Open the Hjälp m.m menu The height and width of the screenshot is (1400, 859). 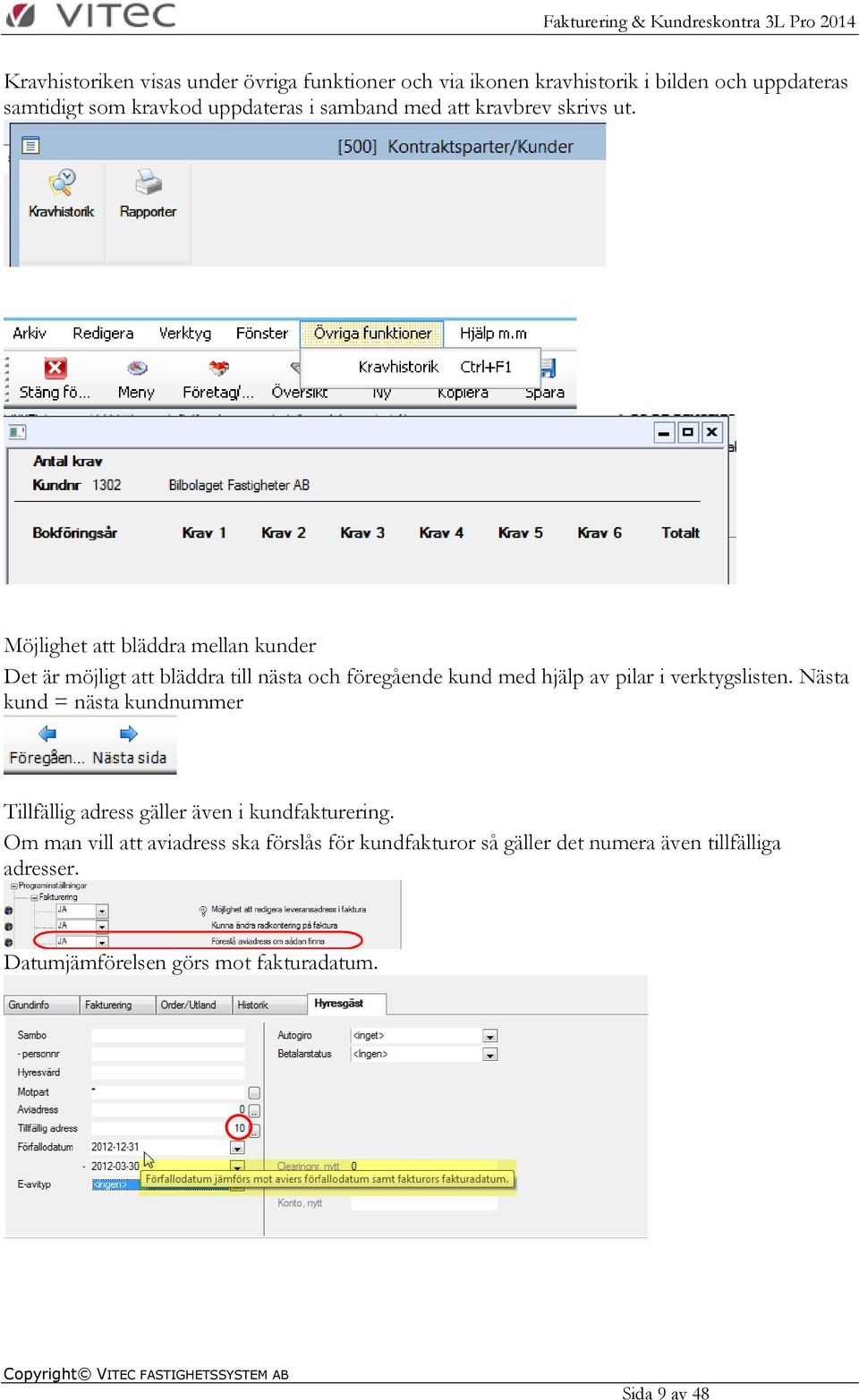[x=493, y=333]
